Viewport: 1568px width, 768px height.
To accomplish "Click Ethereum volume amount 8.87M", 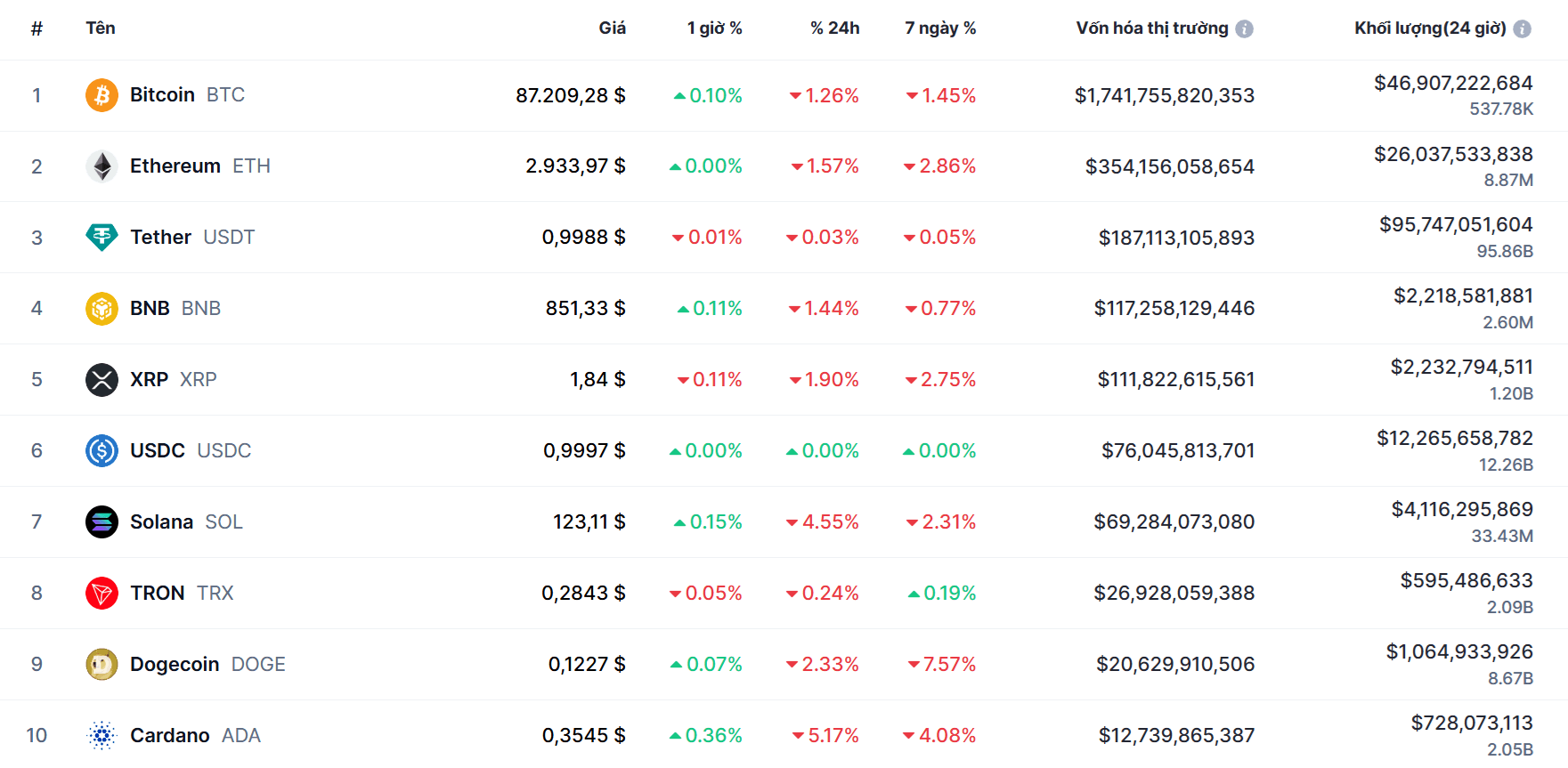I will (1508, 180).
